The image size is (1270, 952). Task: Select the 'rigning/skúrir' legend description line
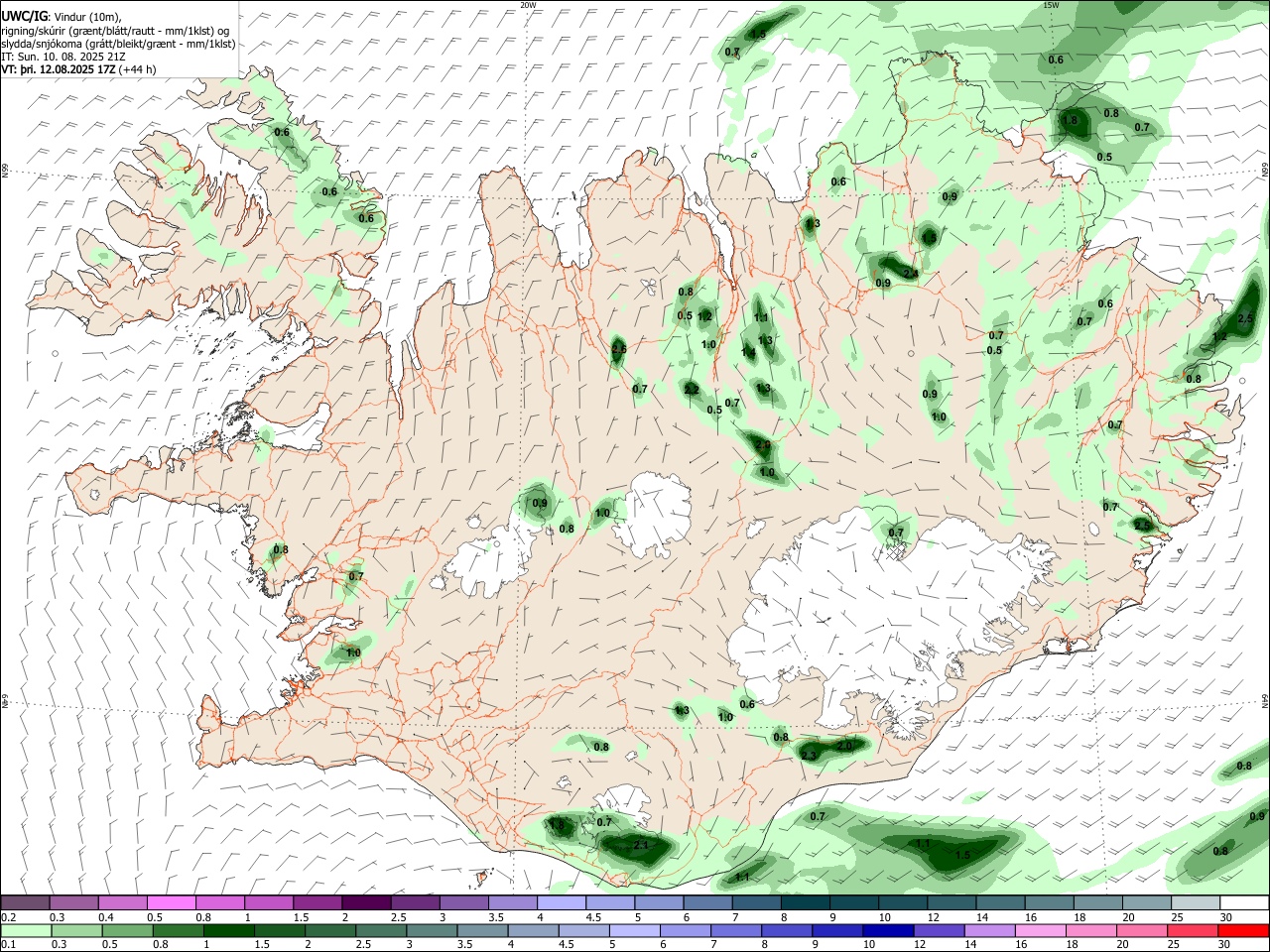(115, 31)
